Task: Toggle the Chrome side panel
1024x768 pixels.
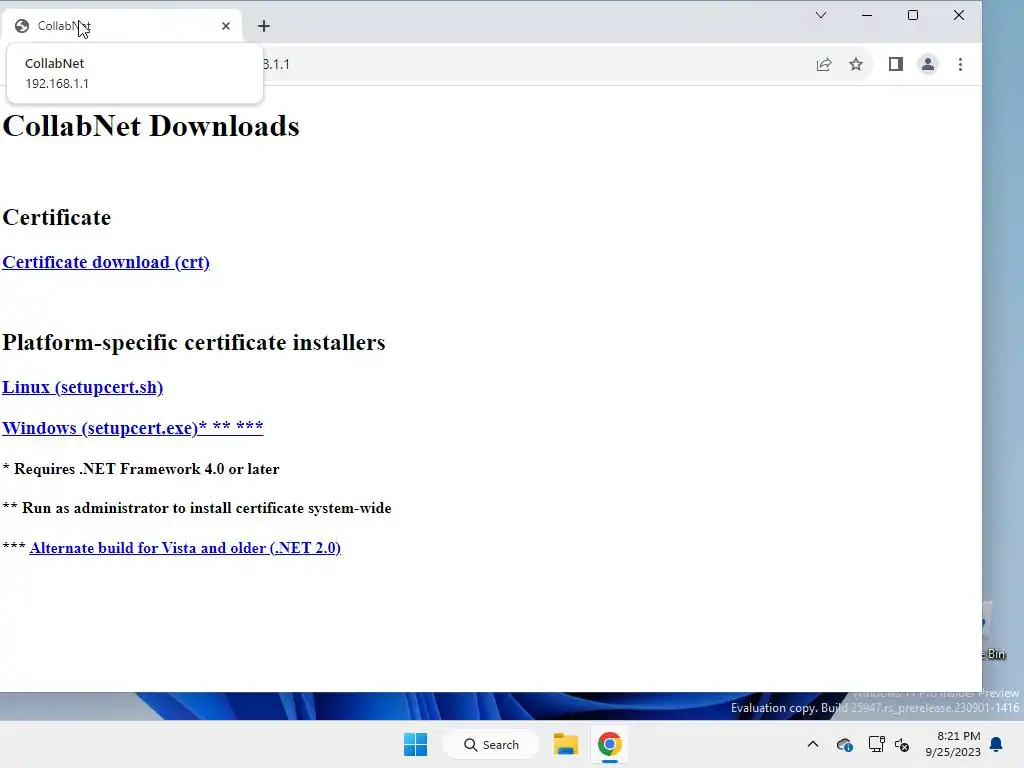Action: pos(895,64)
